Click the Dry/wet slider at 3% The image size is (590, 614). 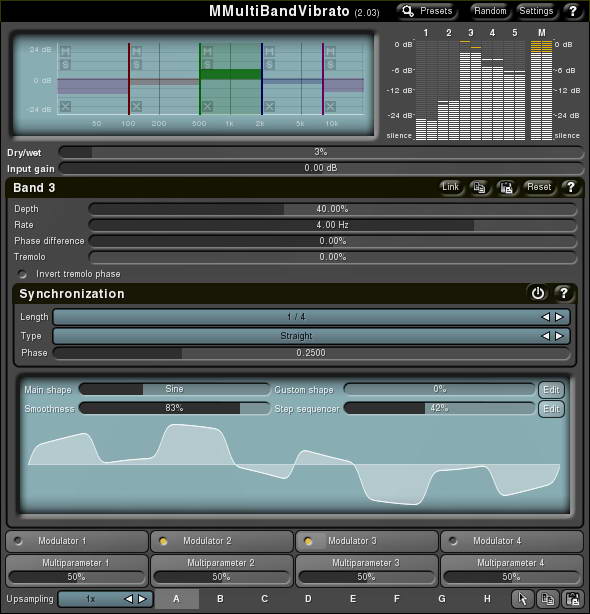tap(321, 152)
